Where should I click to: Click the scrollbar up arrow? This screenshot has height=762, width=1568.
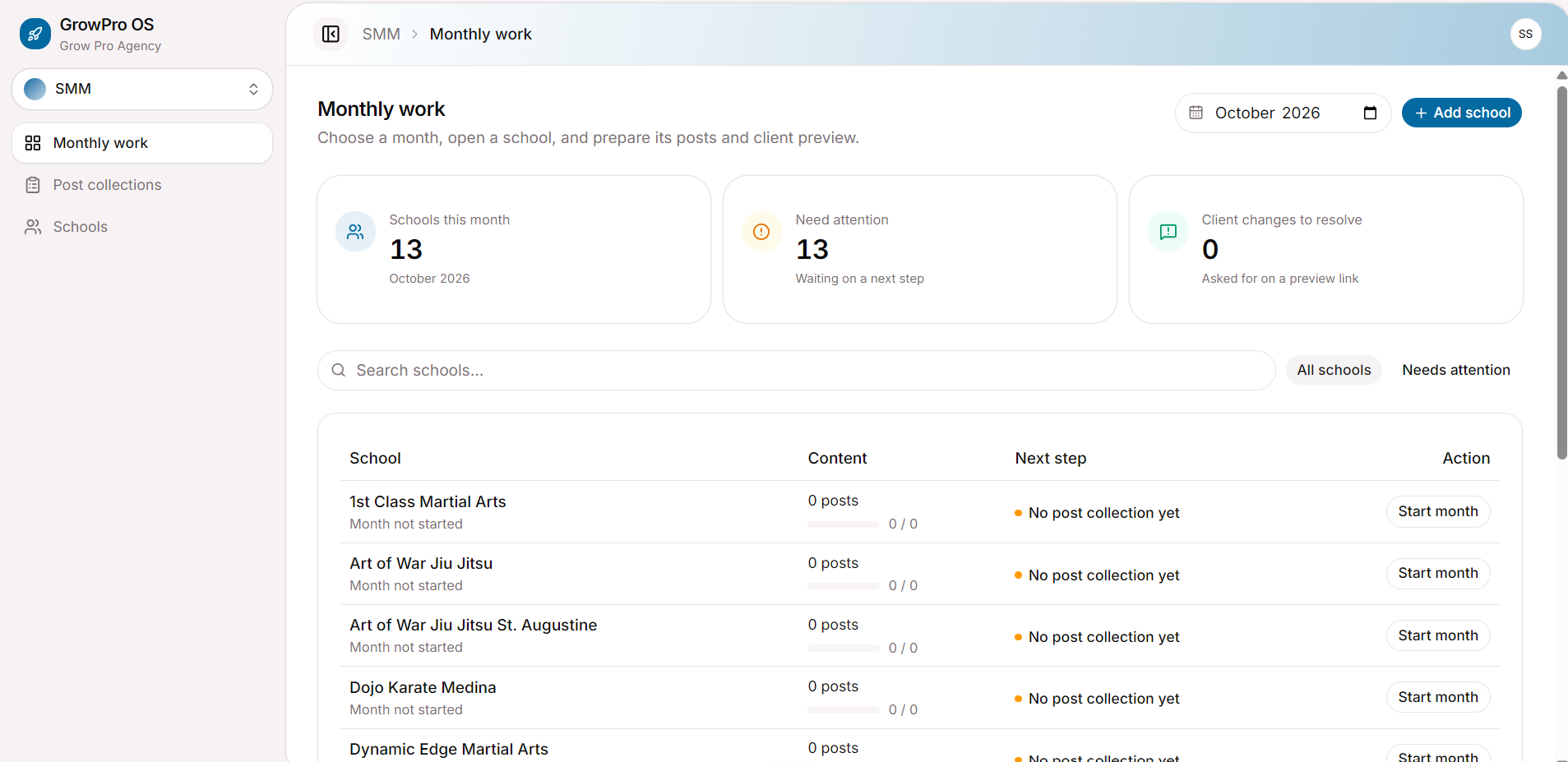pos(1561,76)
